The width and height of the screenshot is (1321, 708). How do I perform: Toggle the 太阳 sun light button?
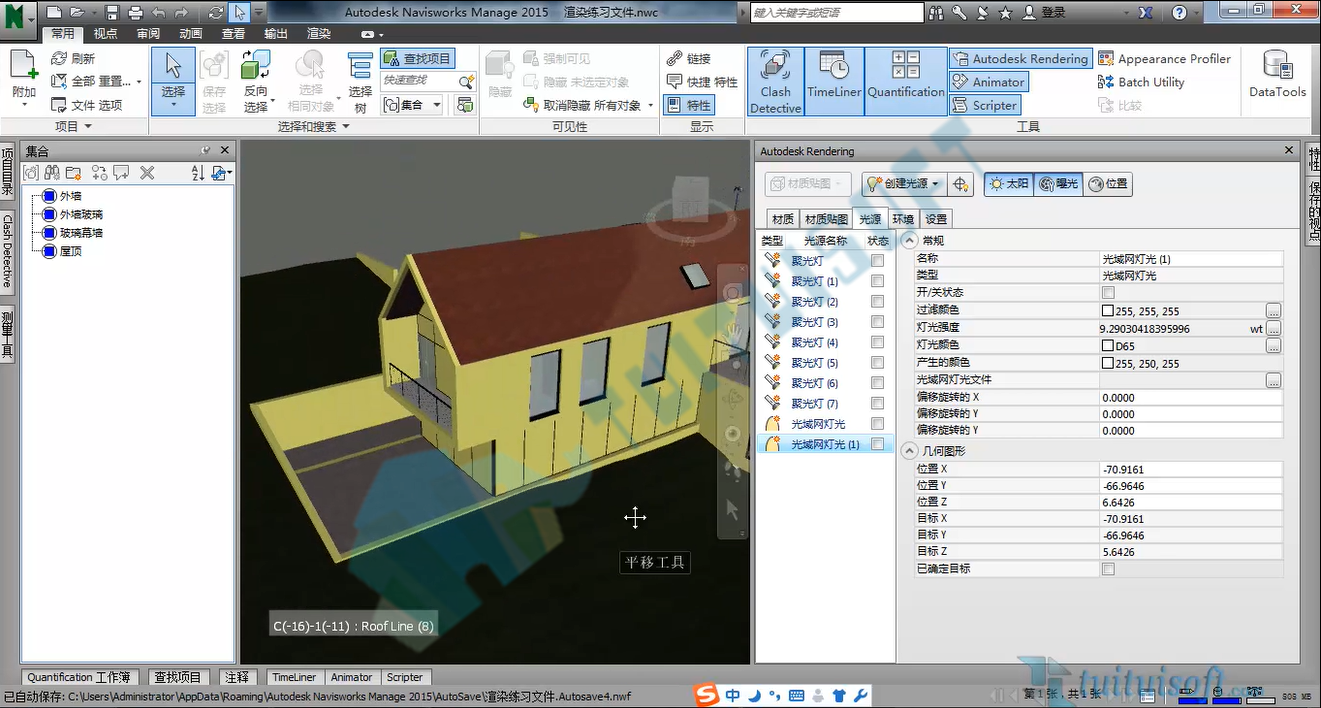tap(1007, 184)
